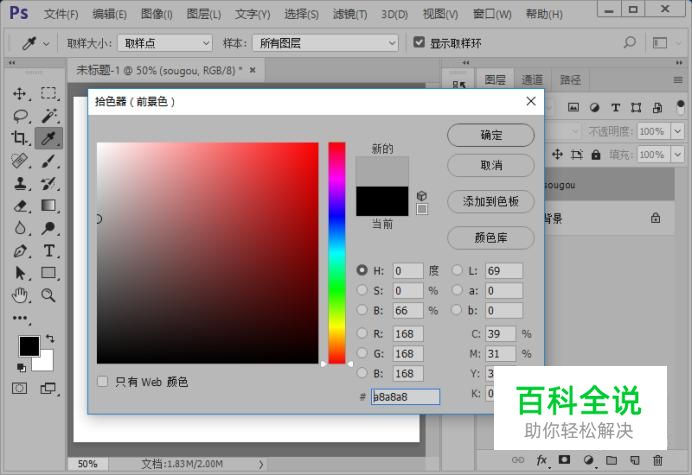
Task: Select the Eraser tool
Action: click(x=20, y=206)
